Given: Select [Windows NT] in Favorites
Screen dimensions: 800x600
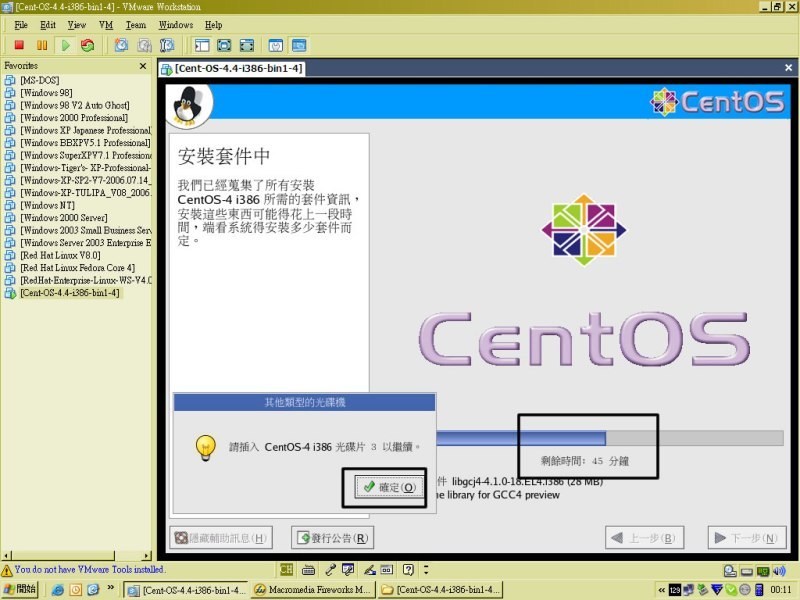Looking at the screenshot, I should [47, 206].
